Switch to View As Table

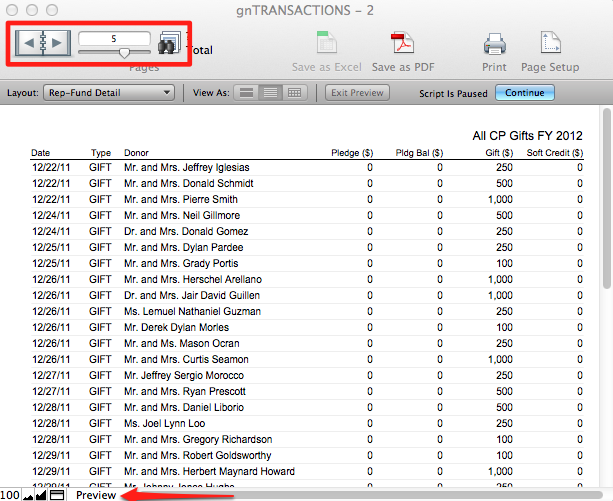pos(294,92)
